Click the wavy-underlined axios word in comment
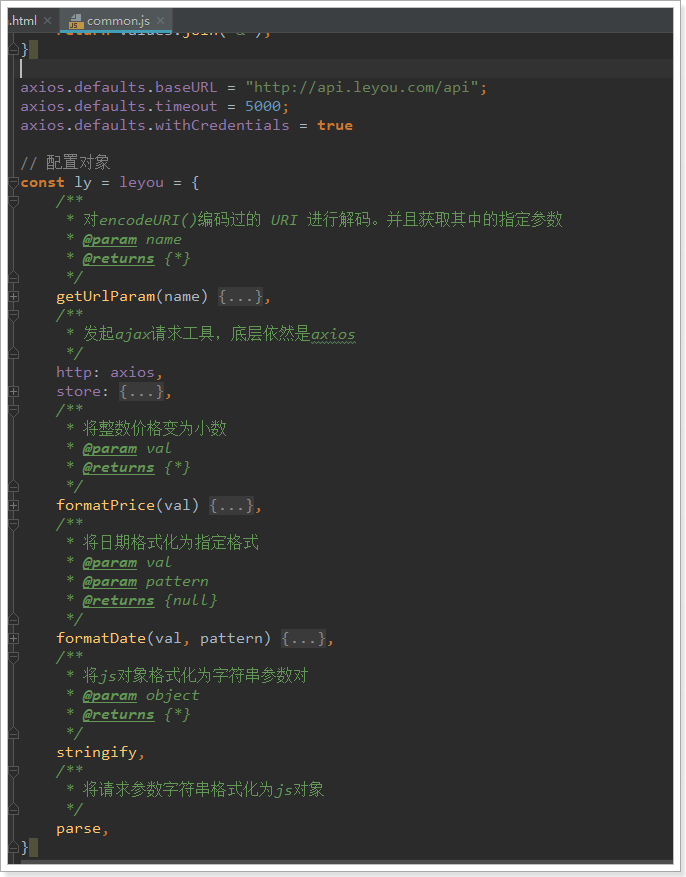The width and height of the screenshot is (686, 877). [333, 334]
